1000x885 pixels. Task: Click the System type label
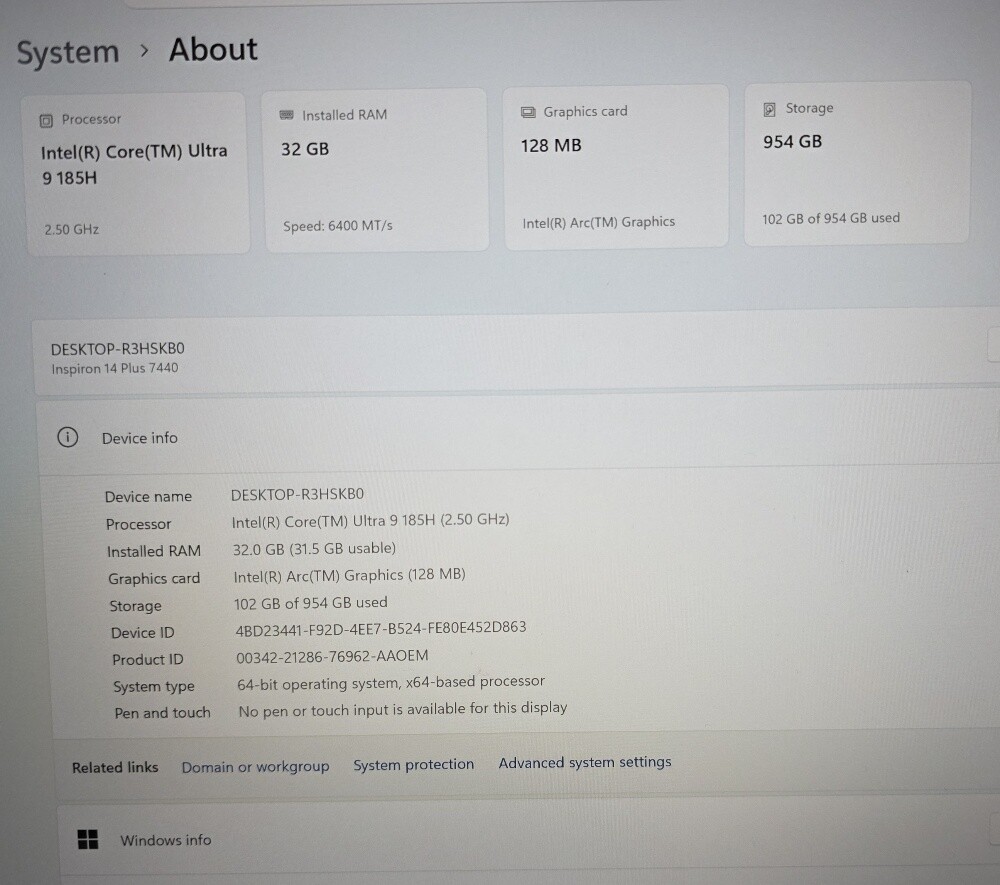point(154,687)
